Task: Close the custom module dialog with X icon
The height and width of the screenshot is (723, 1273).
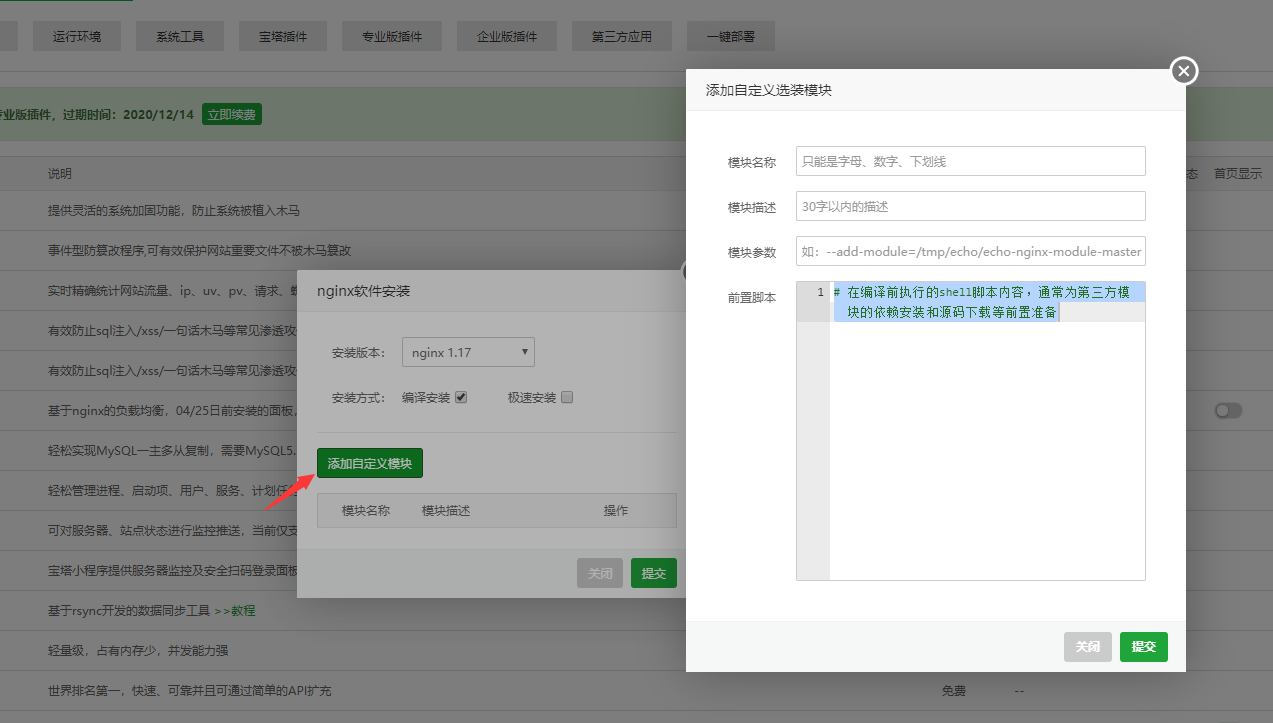Action: [1183, 71]
